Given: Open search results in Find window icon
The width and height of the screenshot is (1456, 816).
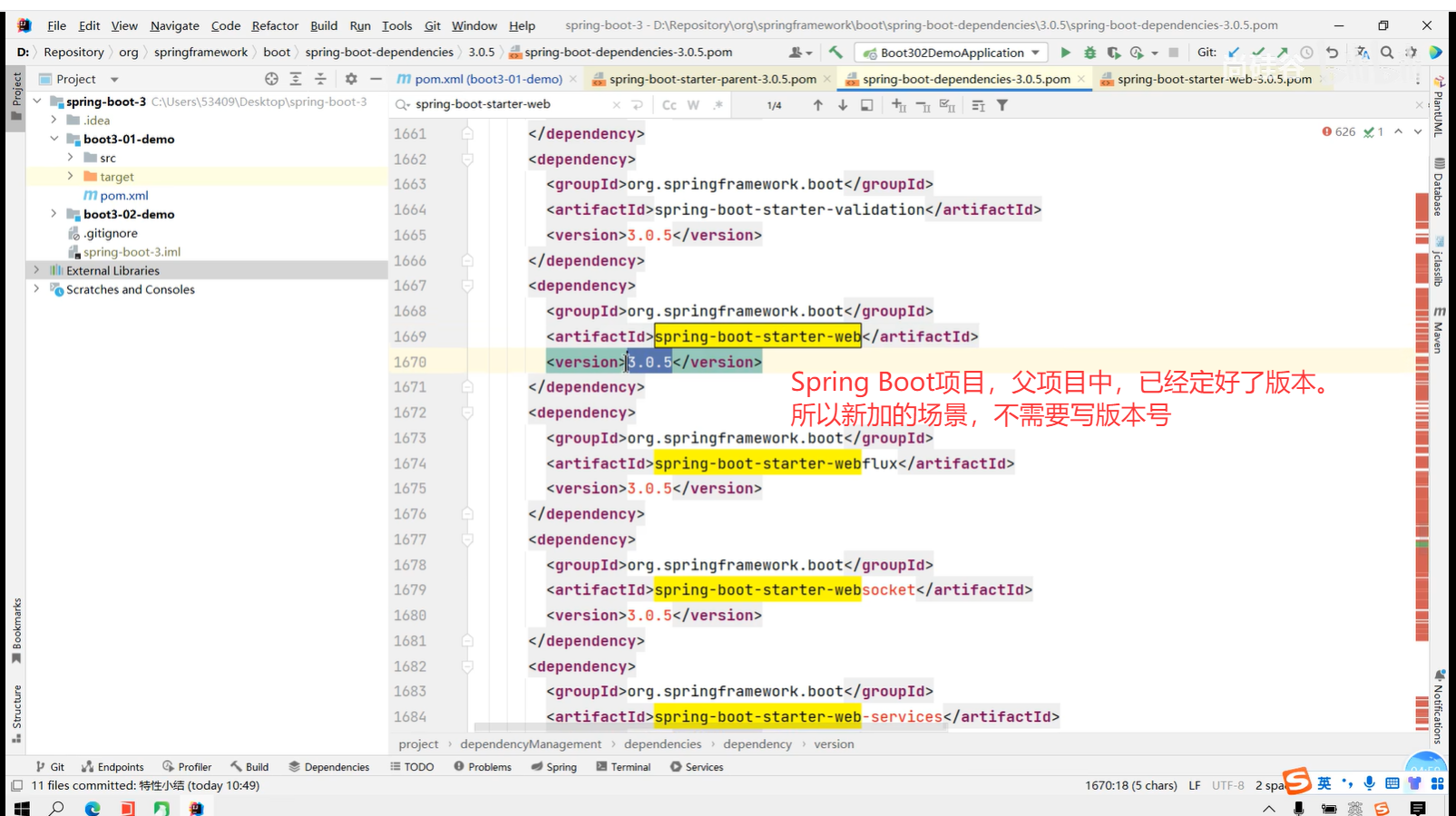Looking at the screenshot, I should 867,105.
